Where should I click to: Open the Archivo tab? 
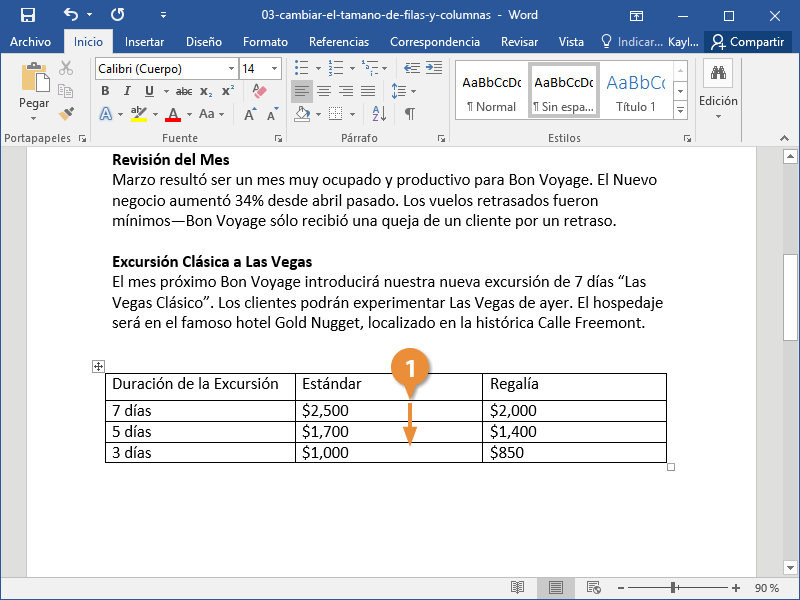(31, 41)
